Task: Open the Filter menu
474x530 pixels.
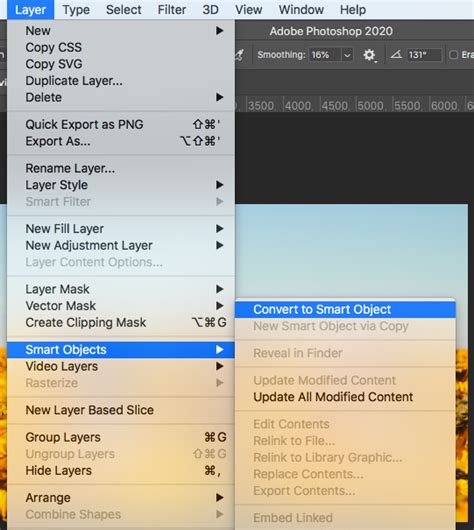Action: pyautogui.click(x=172, y=9)
